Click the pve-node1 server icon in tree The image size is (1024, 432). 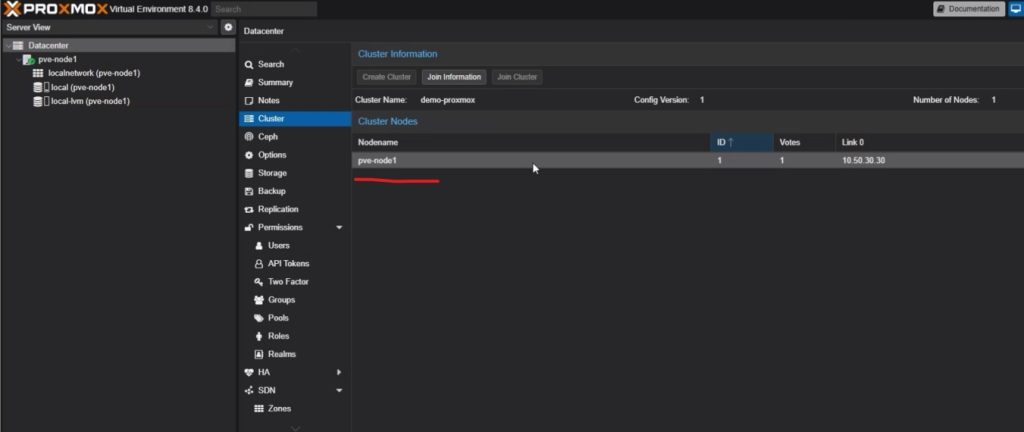[29, 60]
